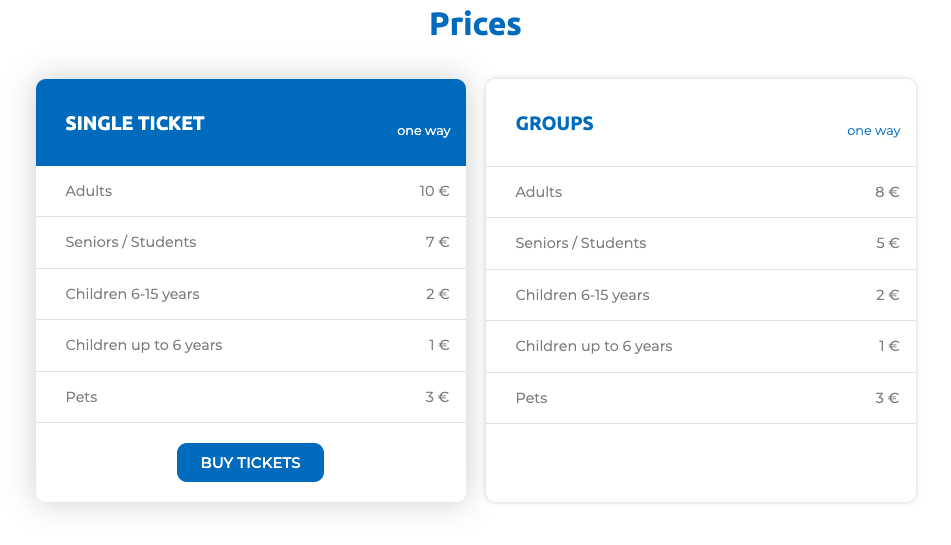Click the Prices heading
This screenshot has width=951, height=545.
coord(476,24)
